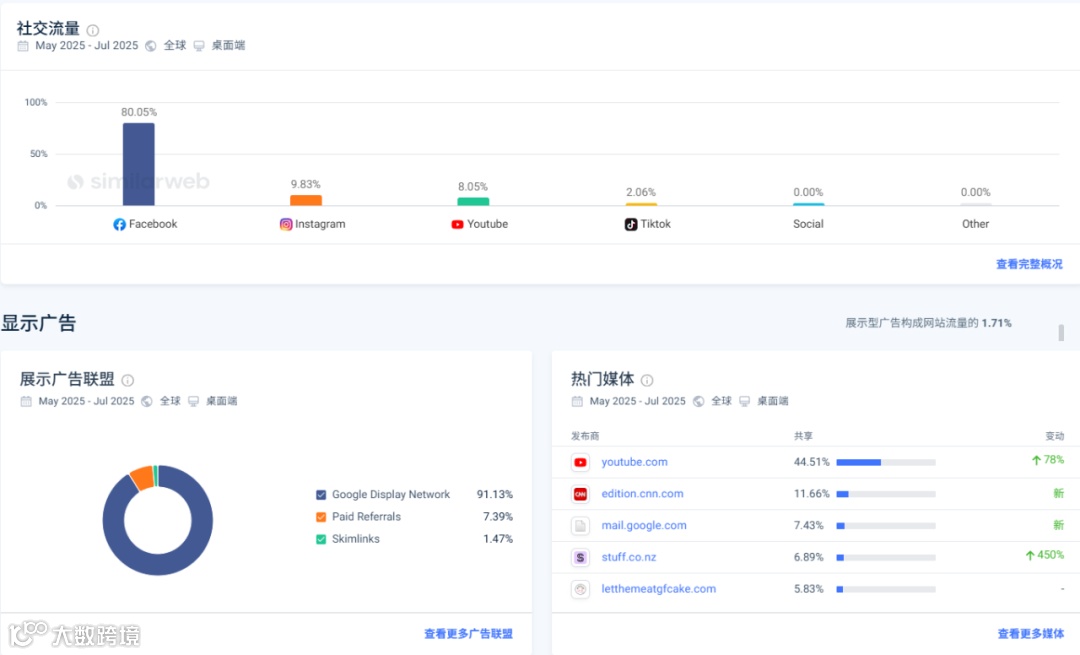Click the info icon next to 社交流量
The image size is (1080, 655).
coord(93,30)
